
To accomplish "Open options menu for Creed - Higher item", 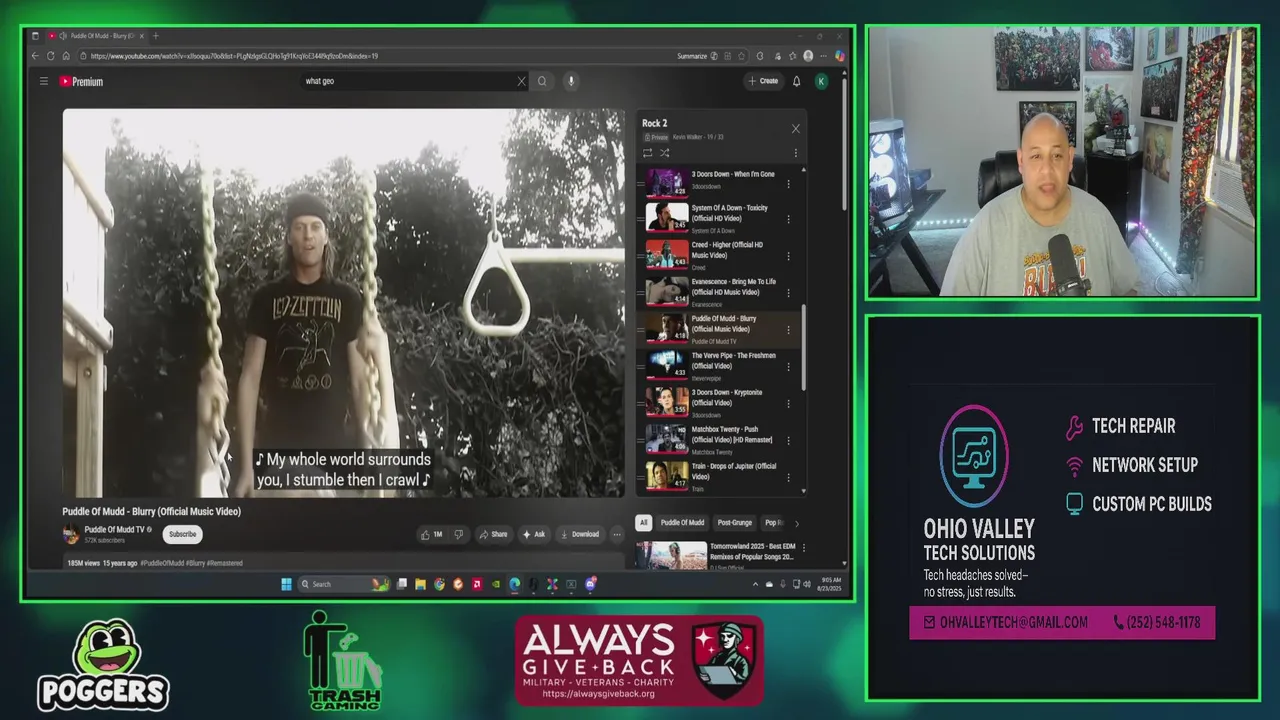I will point(788,256).
